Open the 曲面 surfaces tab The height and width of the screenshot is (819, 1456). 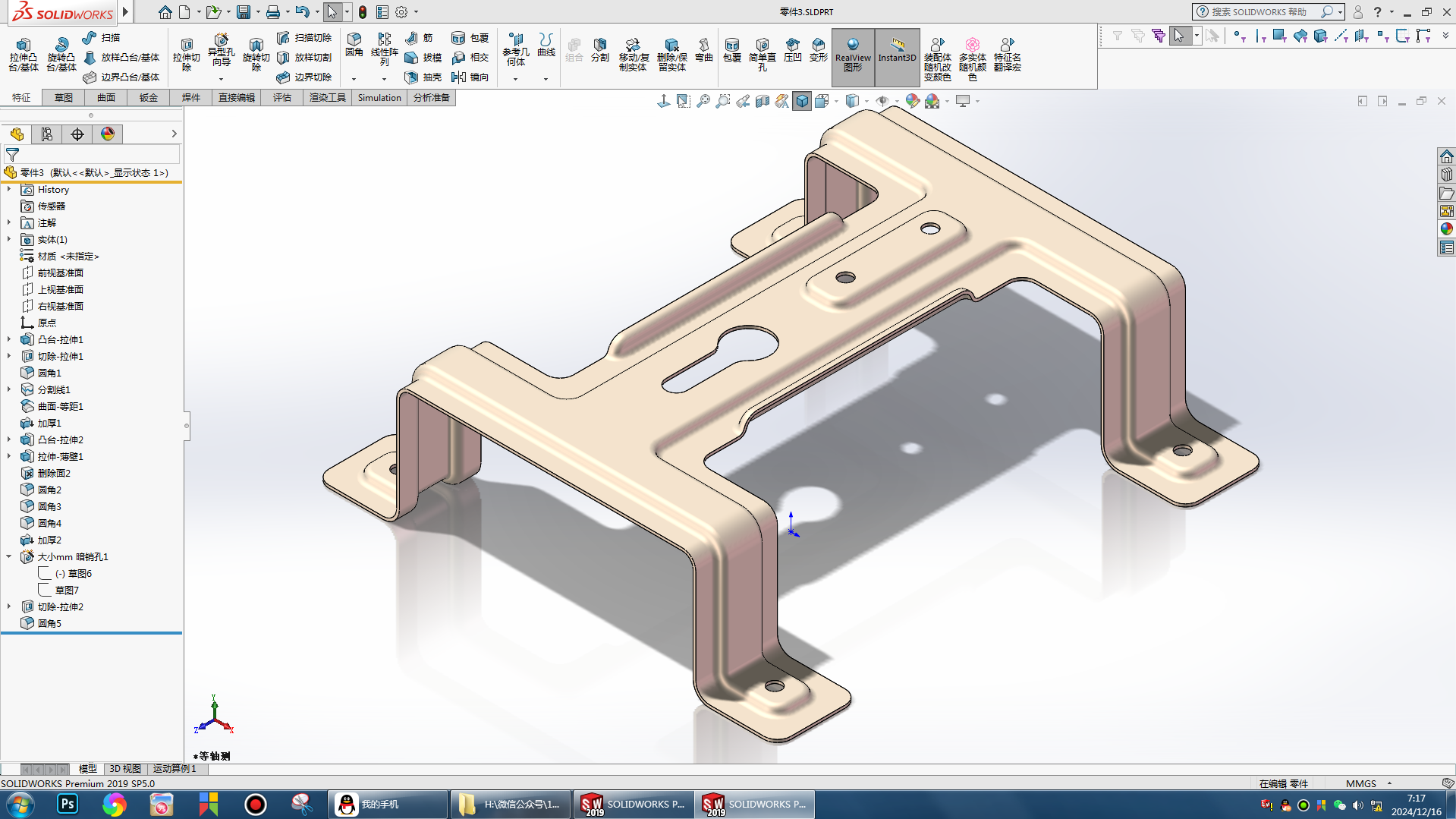point(106,97)
